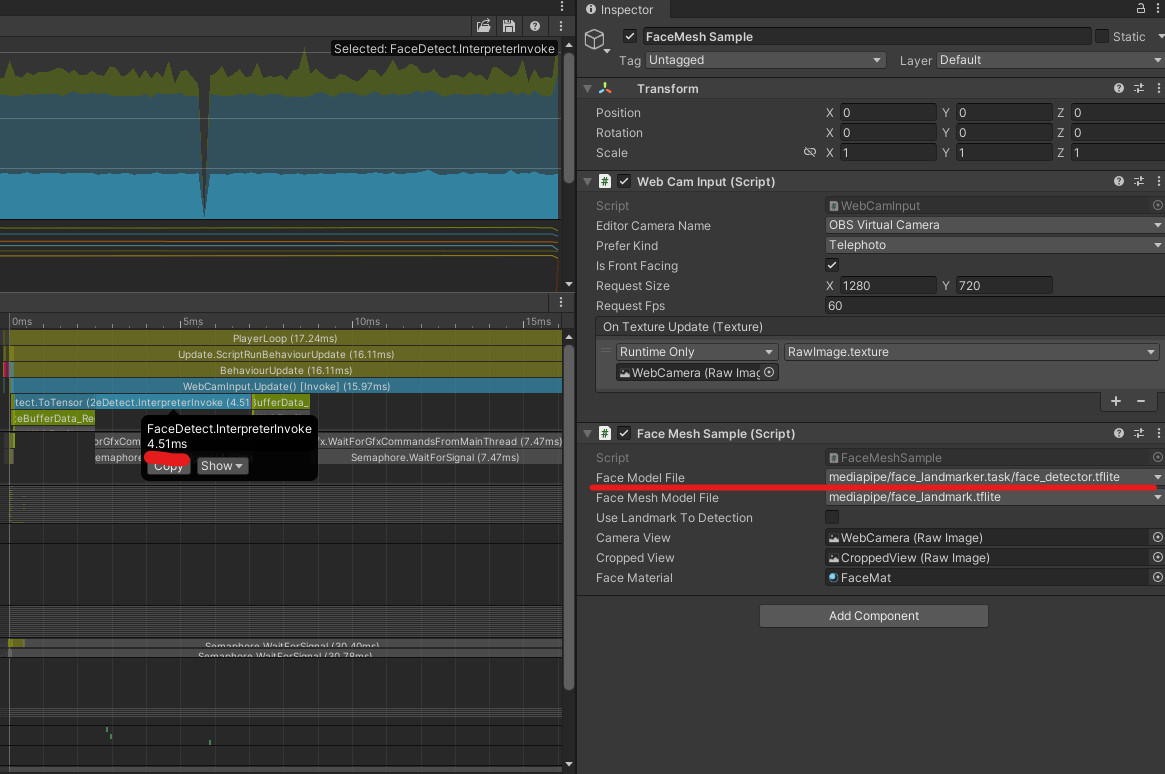The width and height of the screenshot is (1165, 774).
Task: Change Runtime Only event mode dropdown
Action: pyautogui.click(x=696, y=351)
